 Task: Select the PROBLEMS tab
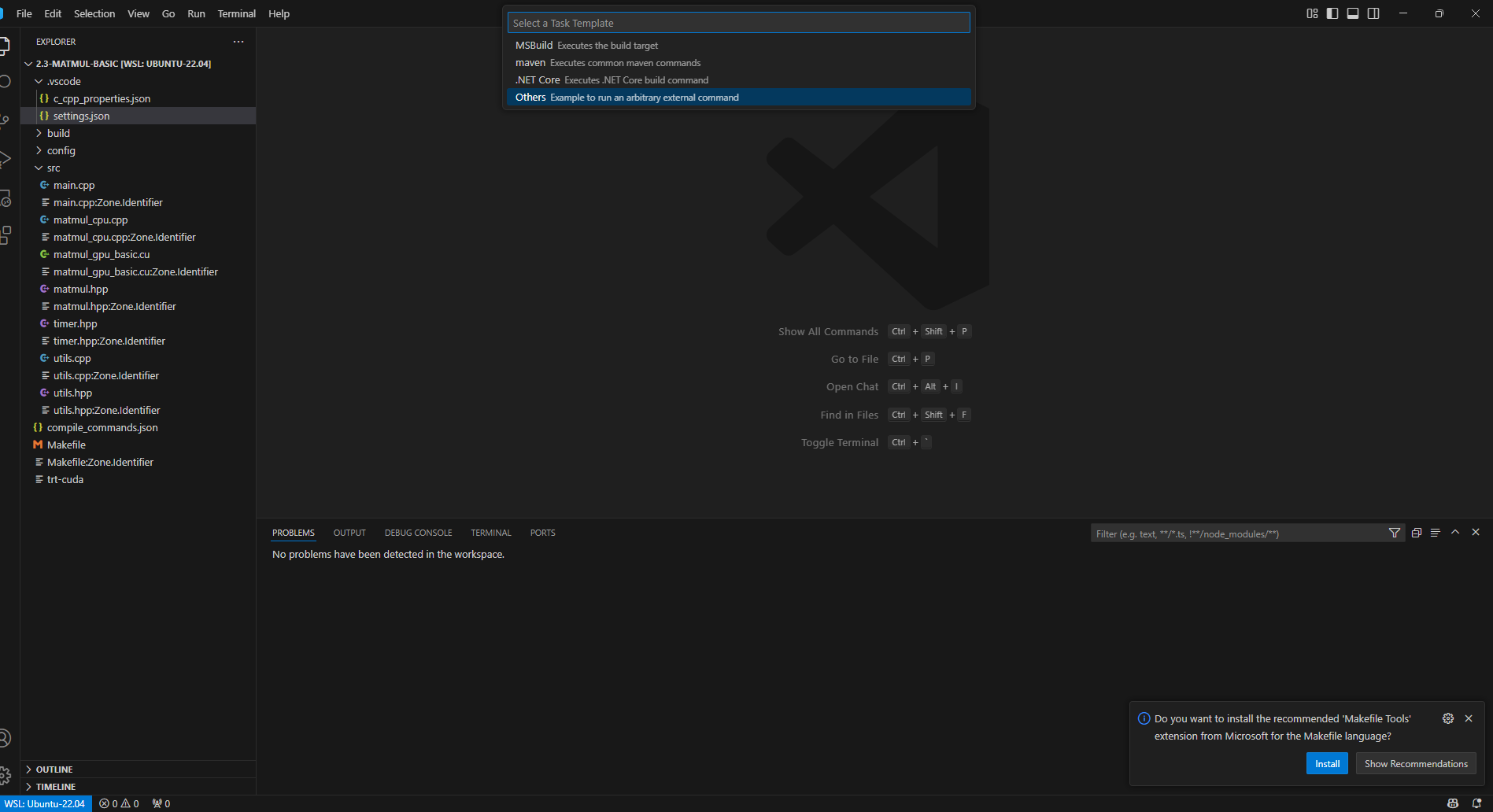coord(294,533)
